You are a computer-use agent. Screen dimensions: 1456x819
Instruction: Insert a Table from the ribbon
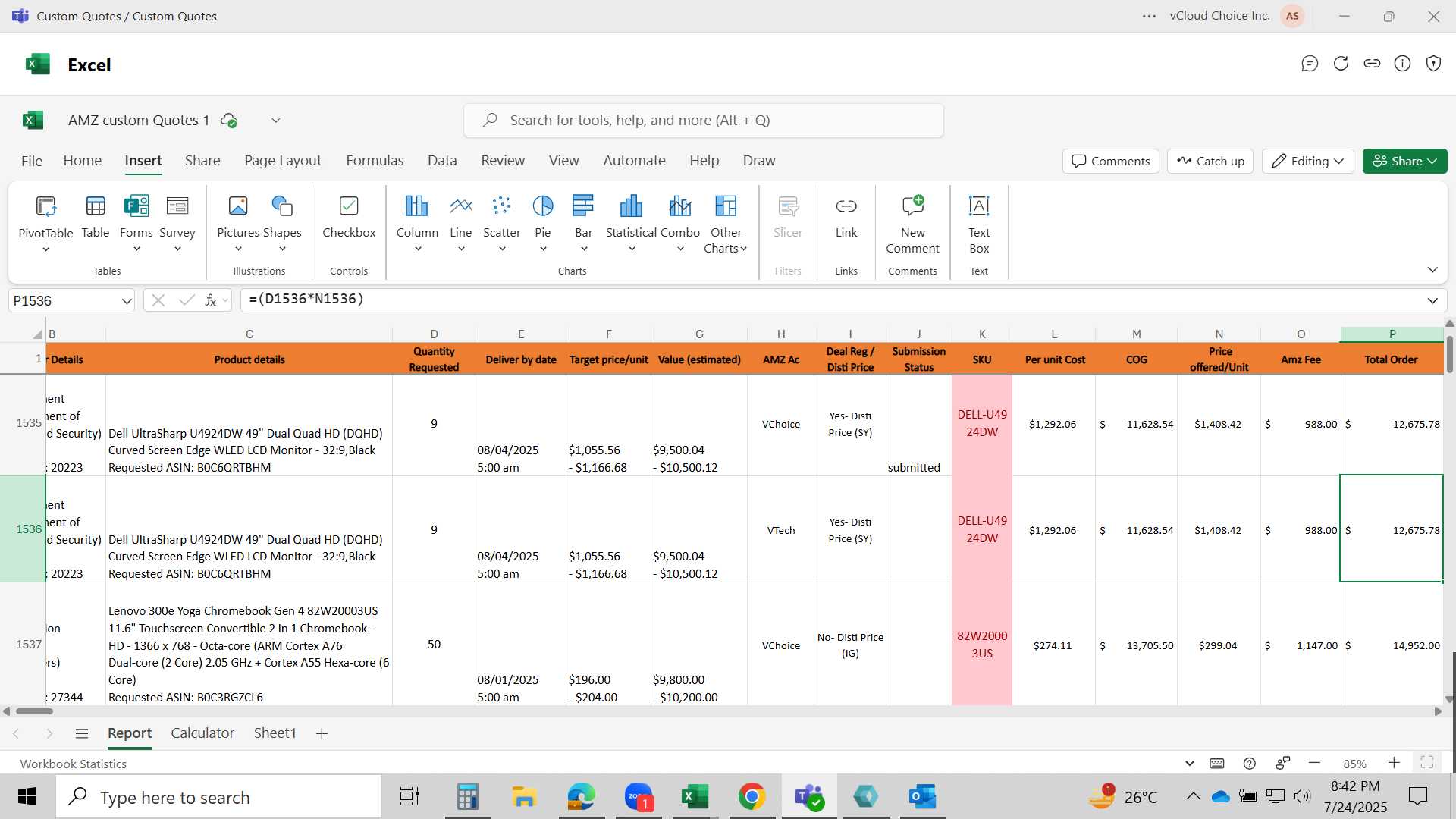(96, 217)
